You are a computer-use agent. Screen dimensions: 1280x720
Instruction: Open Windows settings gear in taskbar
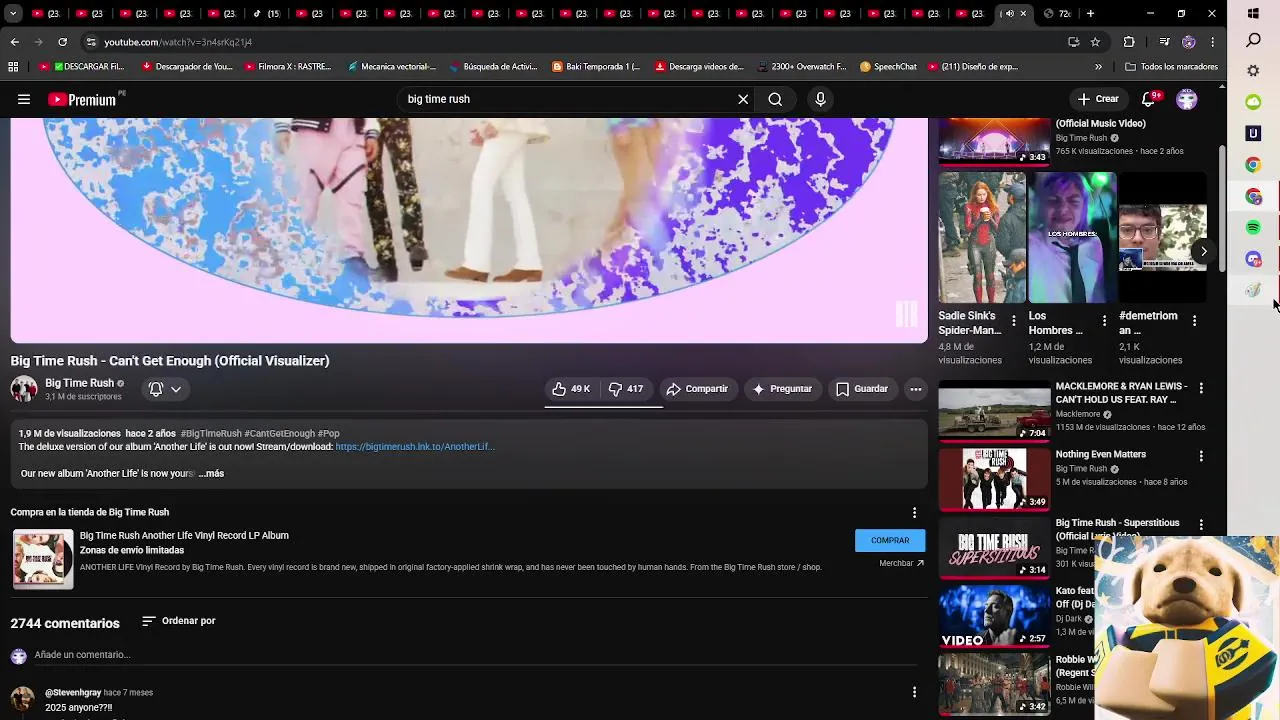coord(1253,71)
